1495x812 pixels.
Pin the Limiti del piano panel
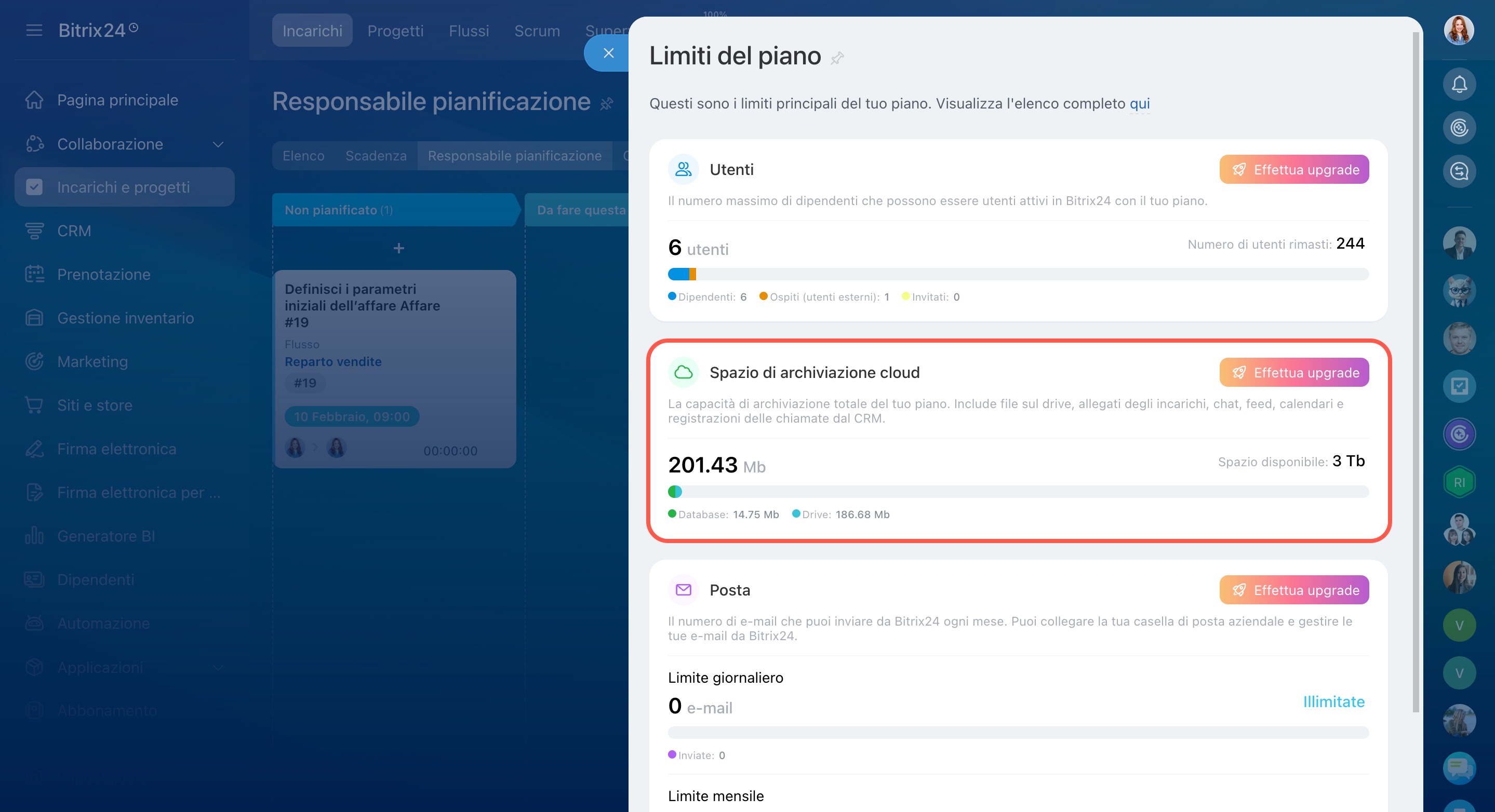point(836,58)
